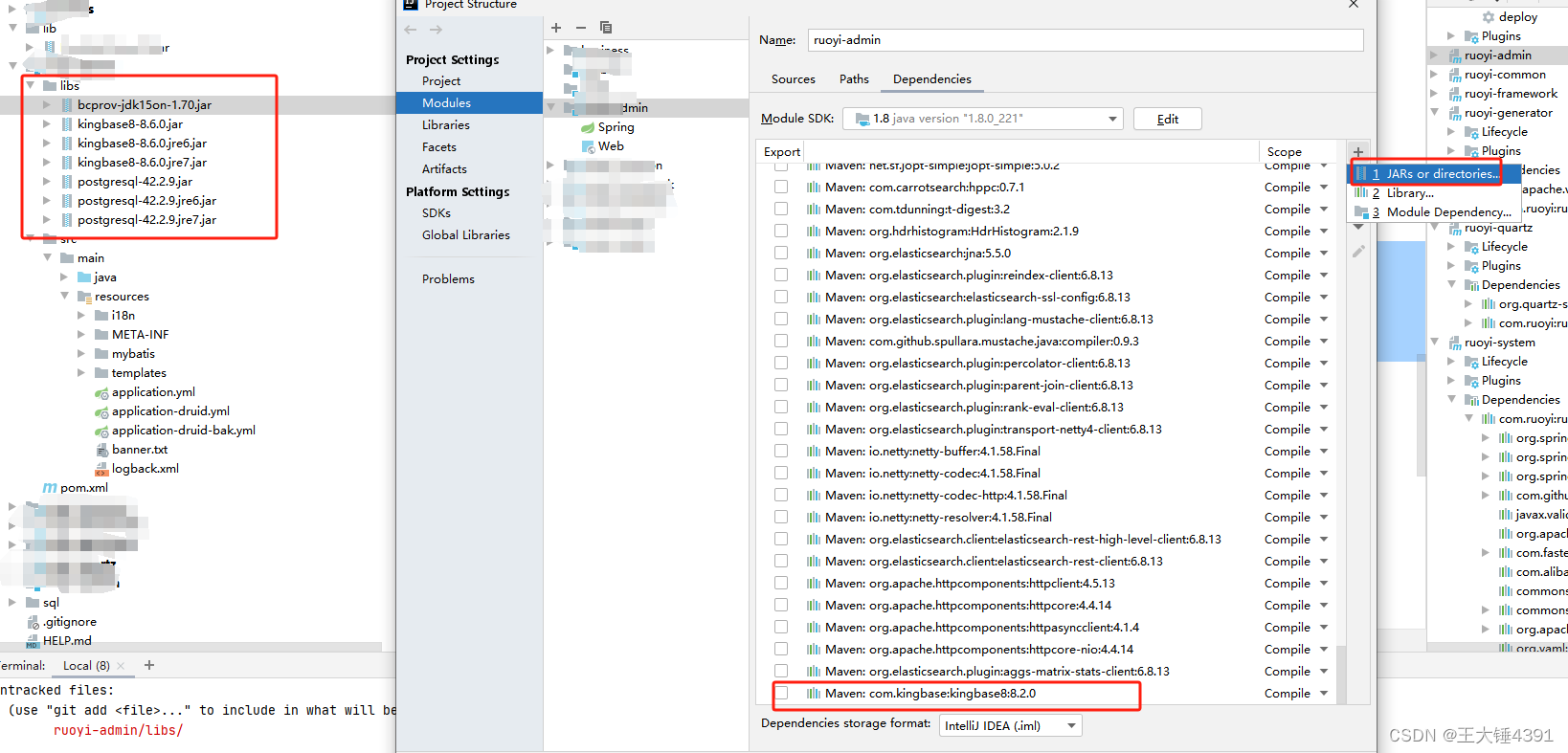The width and height of the screenshot is (1568, 753).
Task: Expand the templates folder
Action: 81,373
